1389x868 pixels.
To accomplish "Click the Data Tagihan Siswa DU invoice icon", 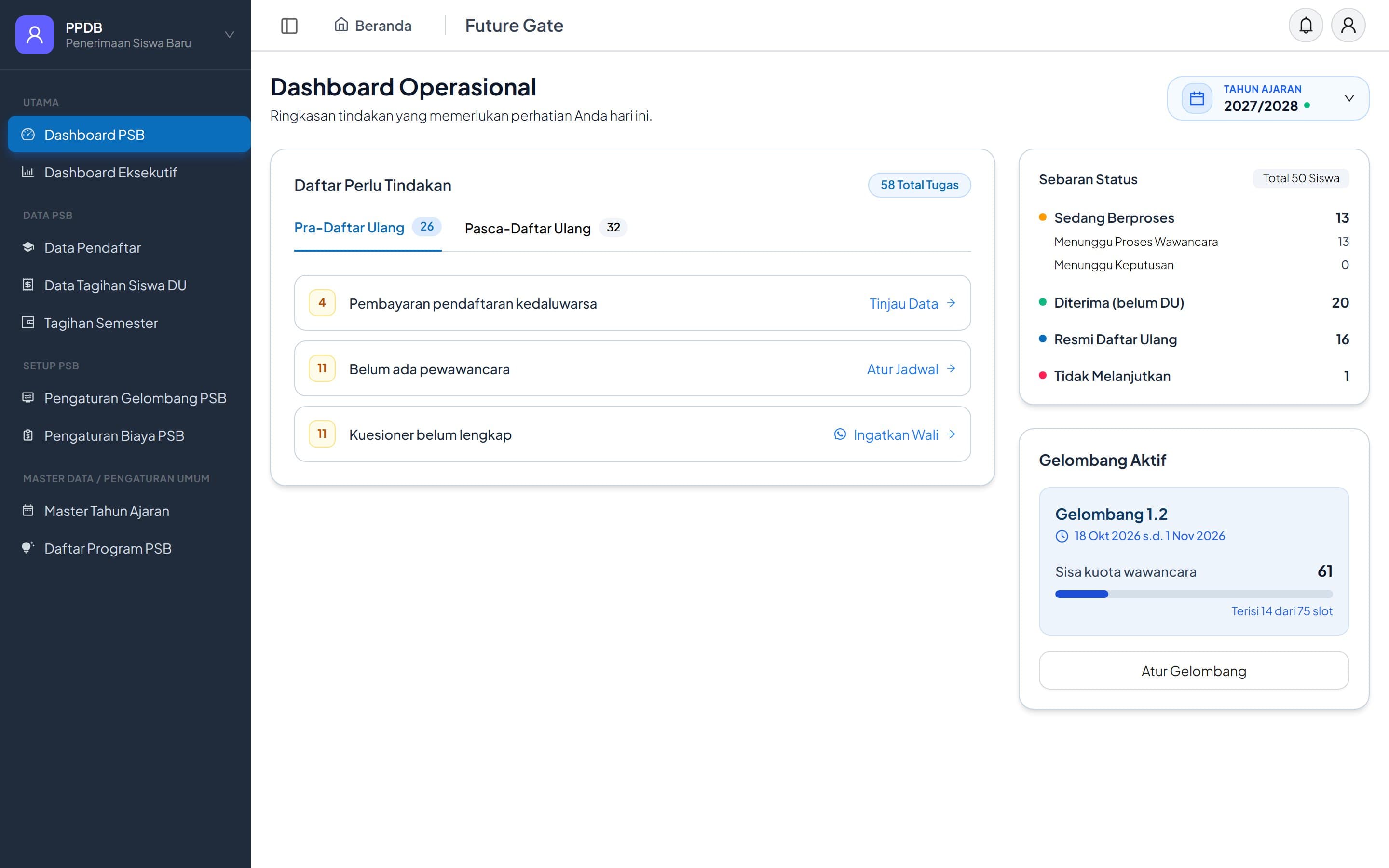I will [27, 285].
